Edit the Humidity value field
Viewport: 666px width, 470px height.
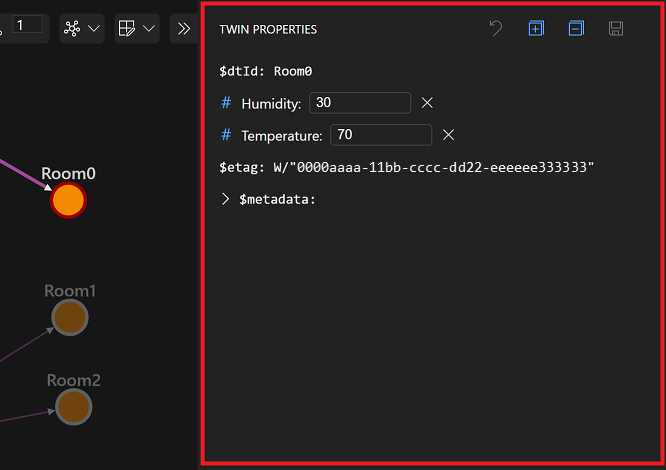click(x=360, y=103)
